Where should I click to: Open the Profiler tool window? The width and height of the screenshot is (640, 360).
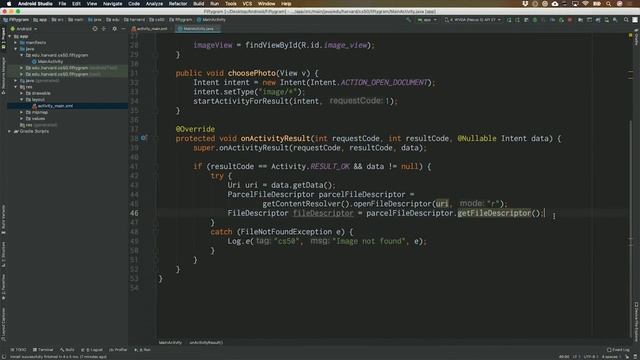click(118, 350)
